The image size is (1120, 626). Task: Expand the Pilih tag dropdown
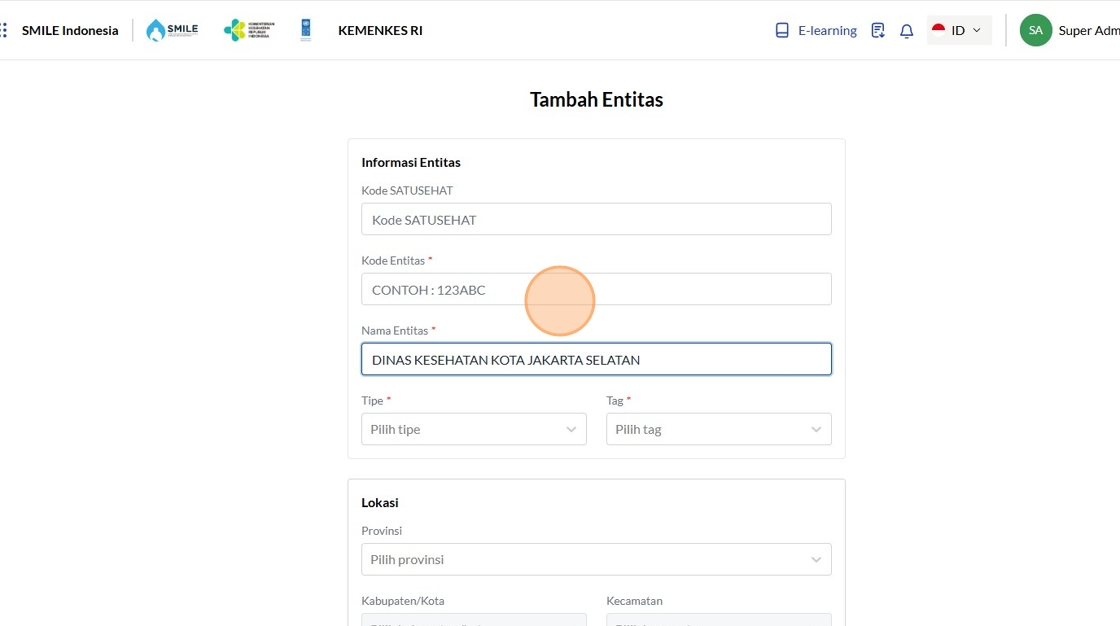[719, 429]
